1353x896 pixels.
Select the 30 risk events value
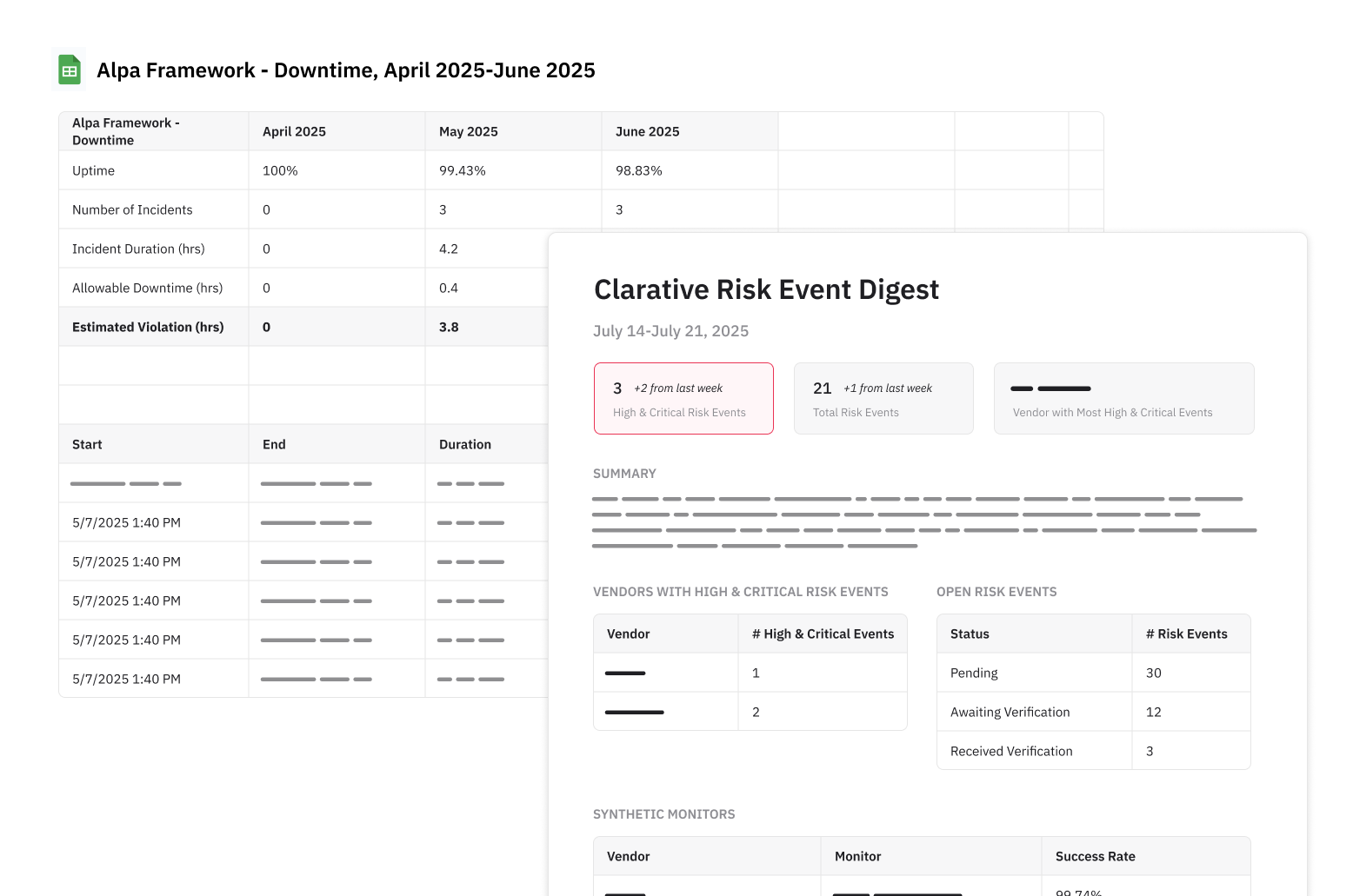(1154, 673)
